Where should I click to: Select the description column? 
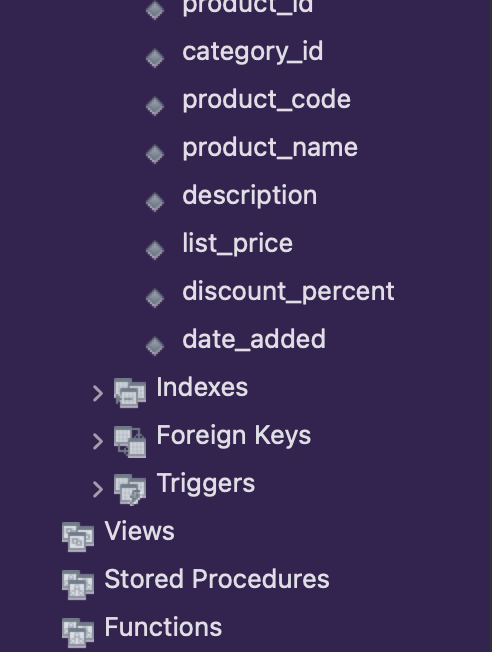250,196
